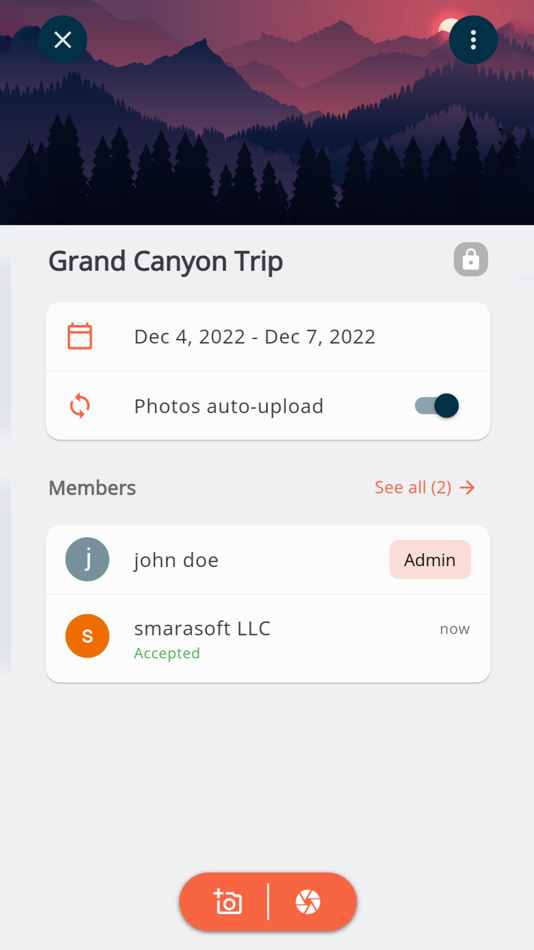This screenshot has height=950, width=534.
Task: Click the Admin badge for john doe
Action: click(430, 560)
